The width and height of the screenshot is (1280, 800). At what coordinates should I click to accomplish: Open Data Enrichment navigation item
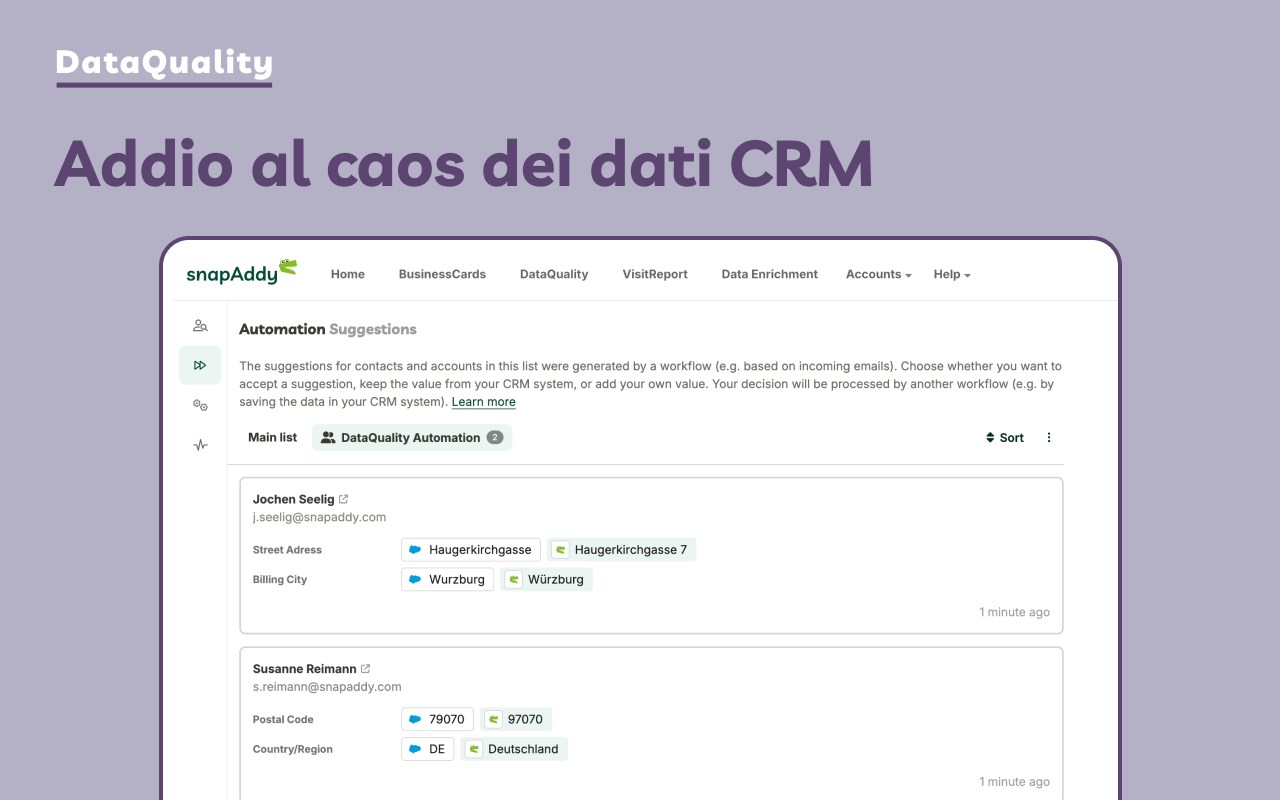point(770,274)
